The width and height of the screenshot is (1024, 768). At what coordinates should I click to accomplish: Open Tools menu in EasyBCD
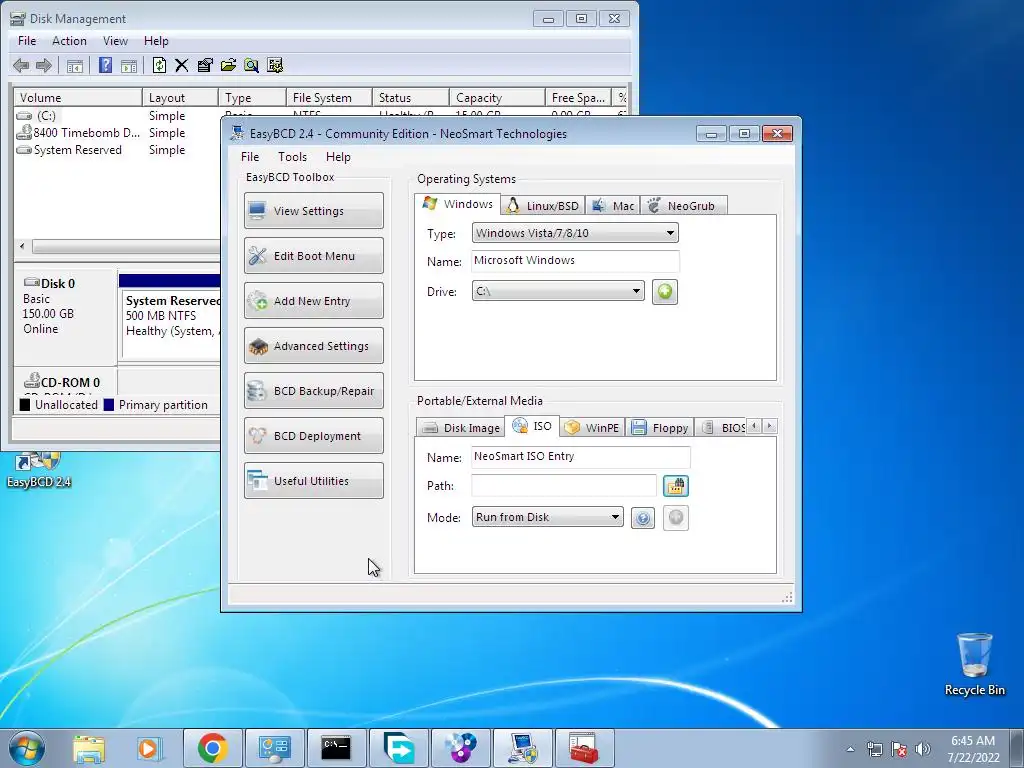tap(292, 157)
